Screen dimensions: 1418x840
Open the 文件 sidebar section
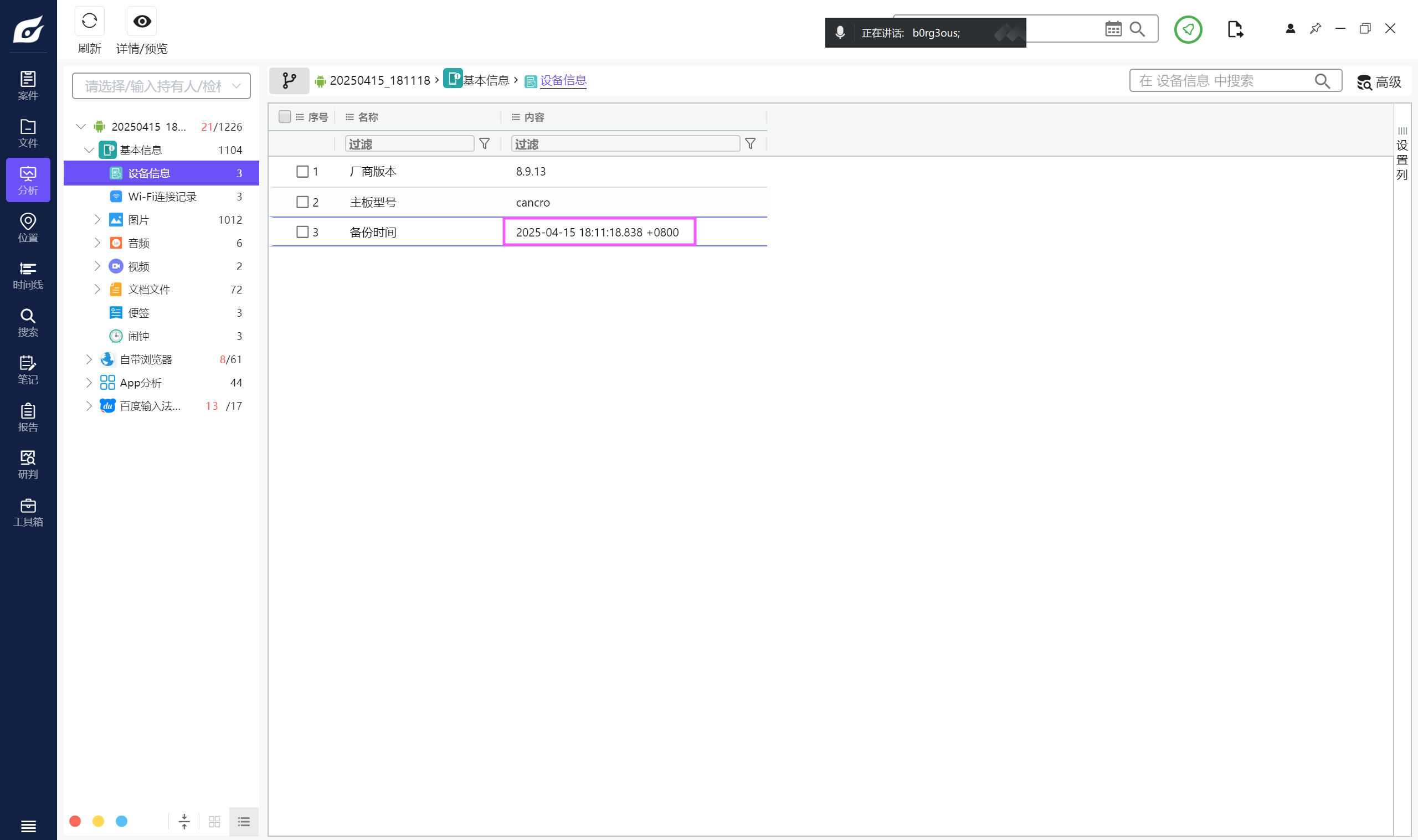(x=28, y=133)
